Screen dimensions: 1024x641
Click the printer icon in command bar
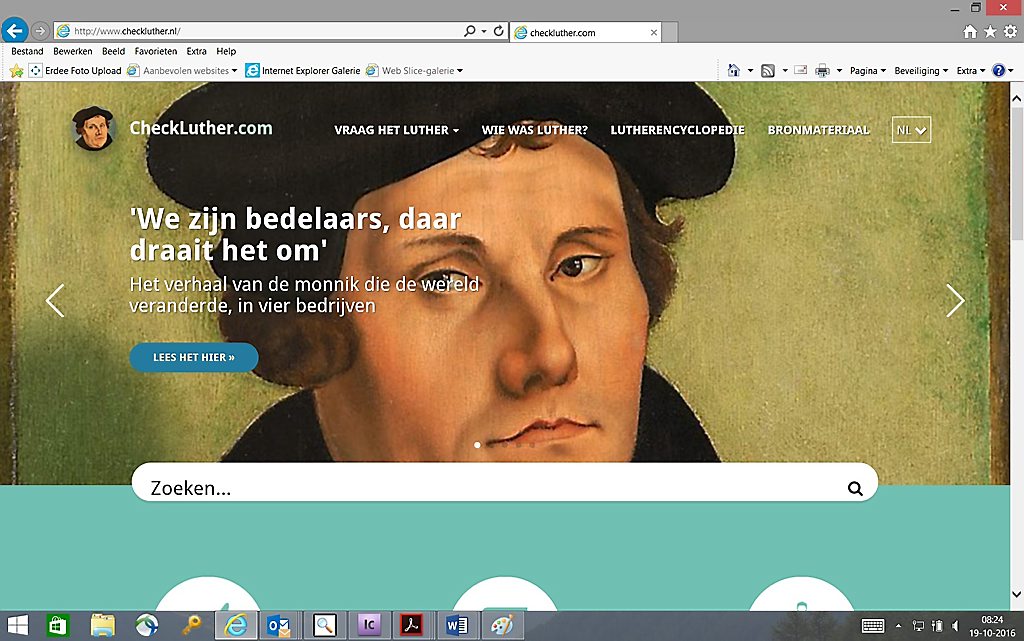pos(822,71)
